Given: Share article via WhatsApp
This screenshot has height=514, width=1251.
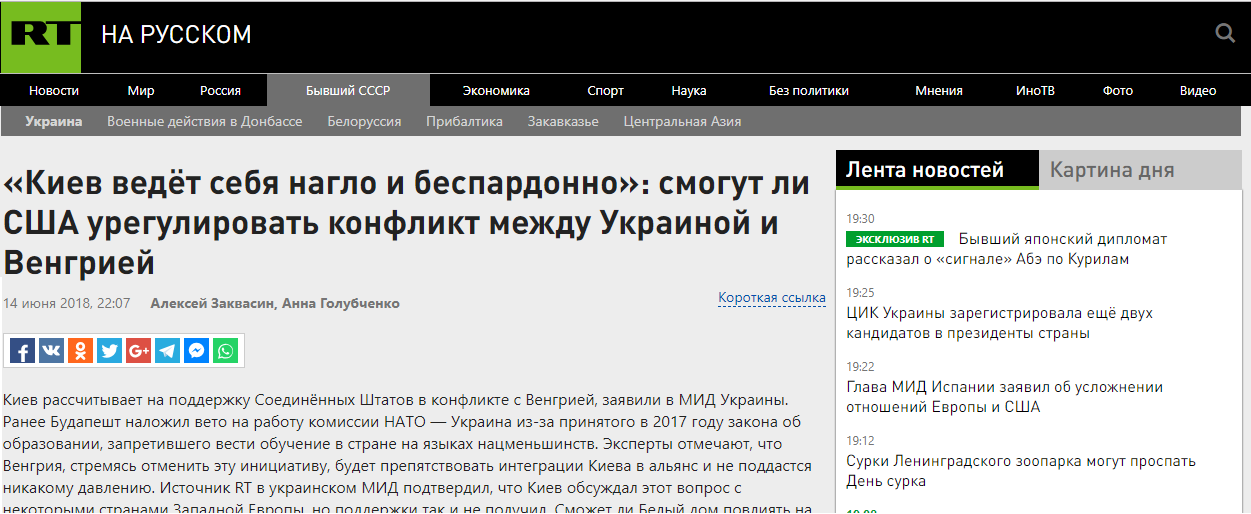Looking at the screenshot, I should pos(226,350).
